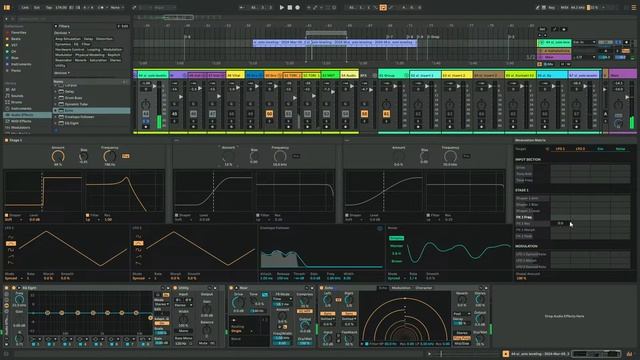Image resolution: width=640 pixels, height=360 pixels.
Task: Go back using the browser's back arrow
Action: [x=6, y=19]
